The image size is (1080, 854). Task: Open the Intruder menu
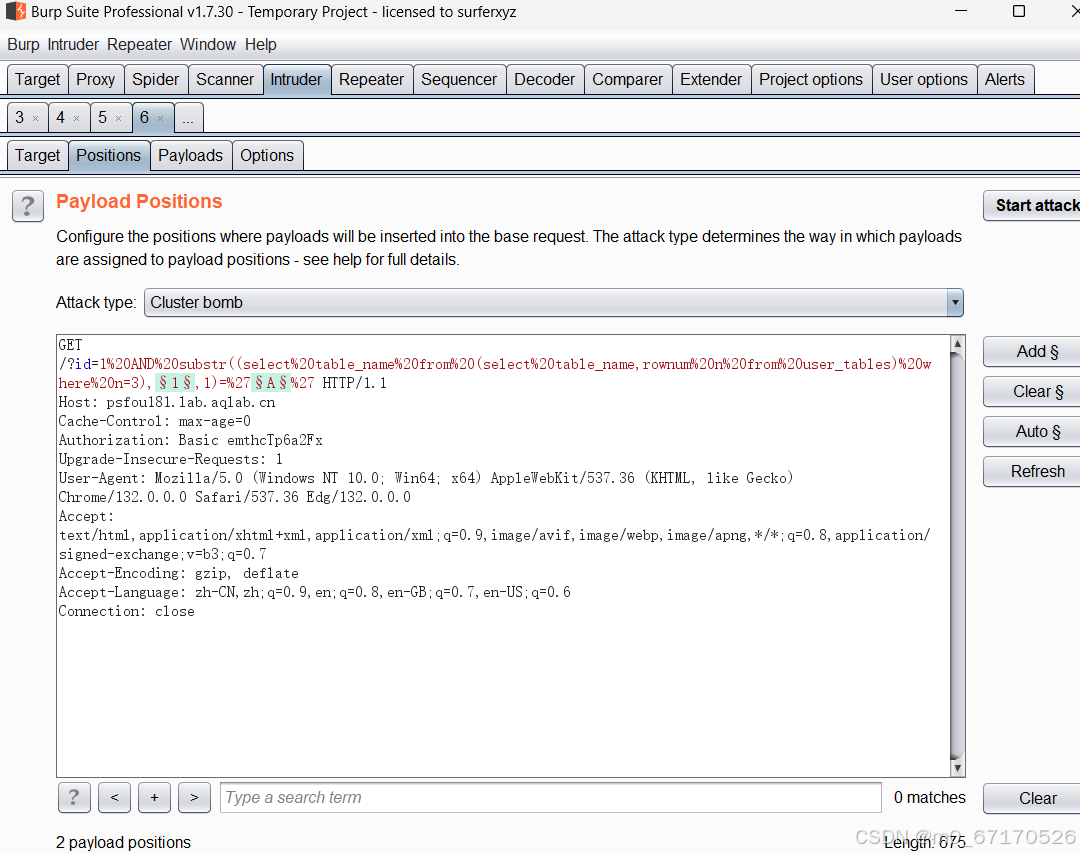pos(73,45)
